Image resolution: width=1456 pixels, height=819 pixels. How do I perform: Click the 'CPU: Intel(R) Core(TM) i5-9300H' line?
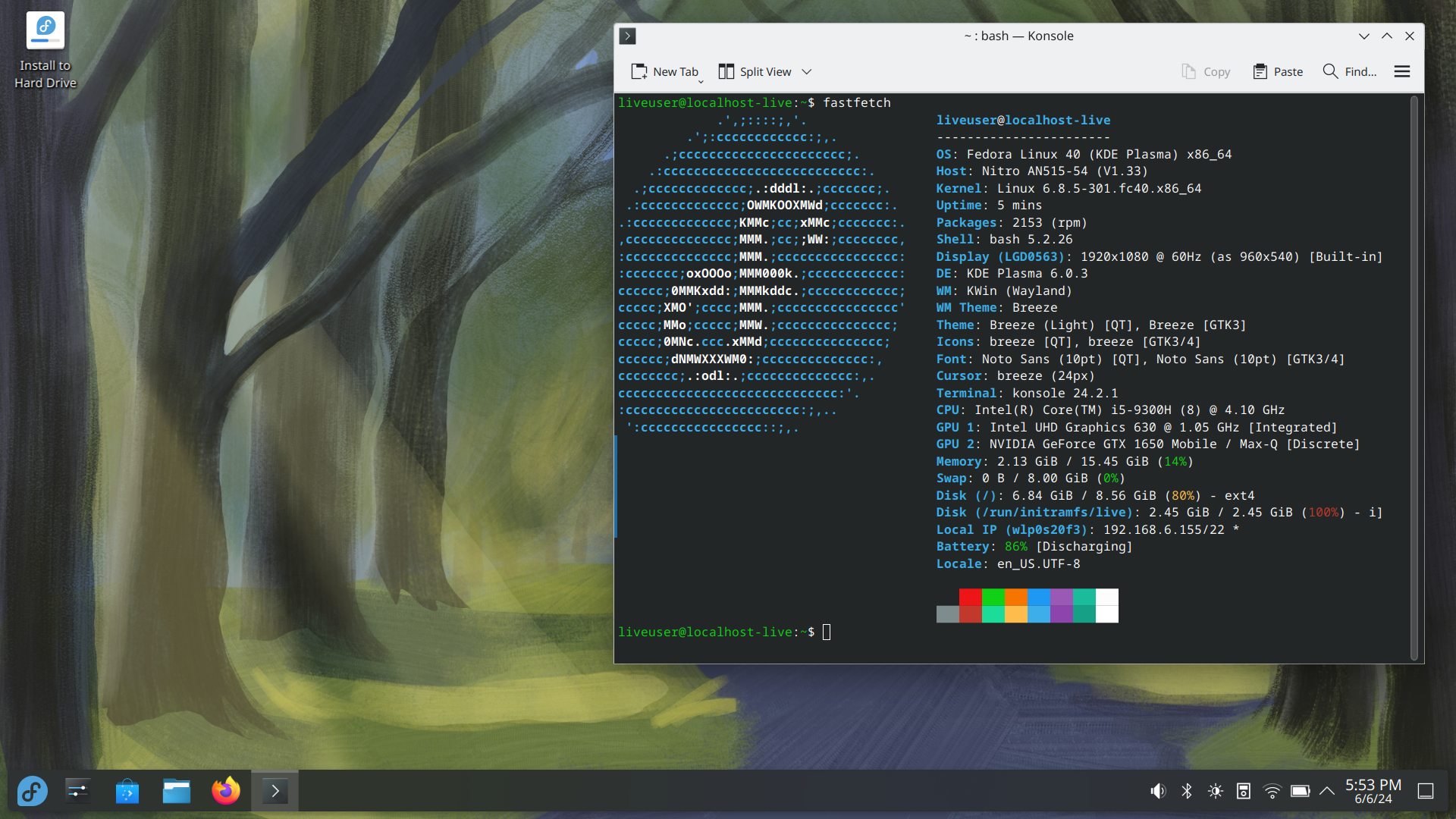click(1110, 410)
